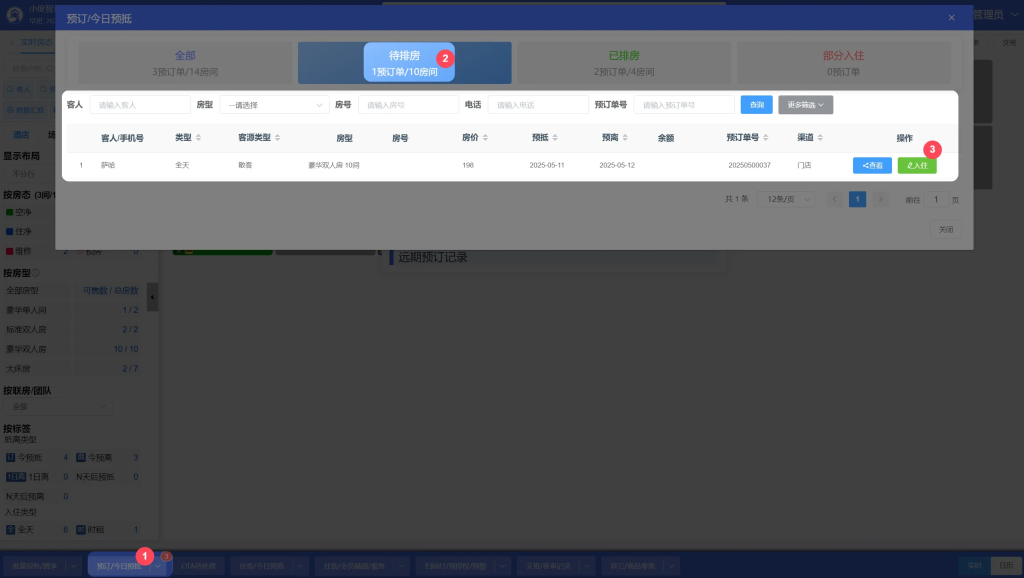Open the 部分入住 tab
The height and width of the screenshot is (578, 1024).
coord(843,63)
